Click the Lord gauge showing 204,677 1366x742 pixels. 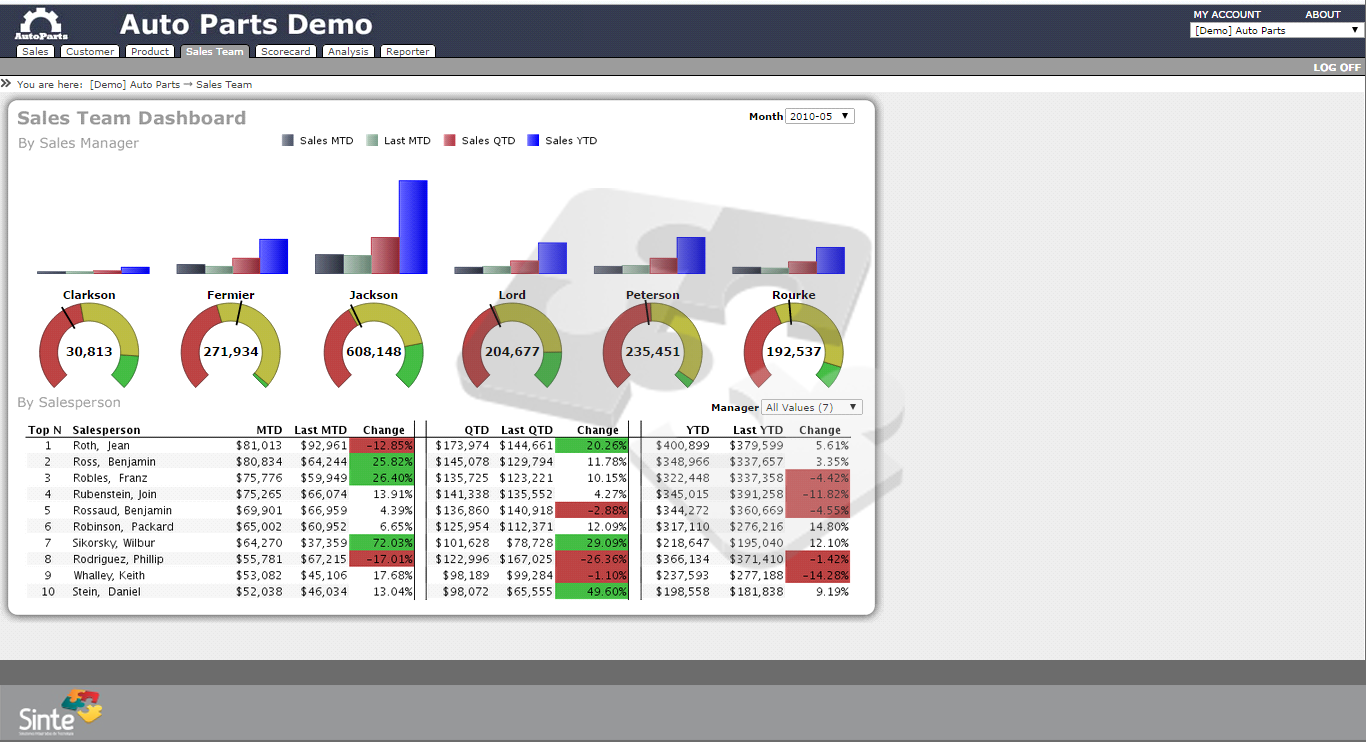512,347
